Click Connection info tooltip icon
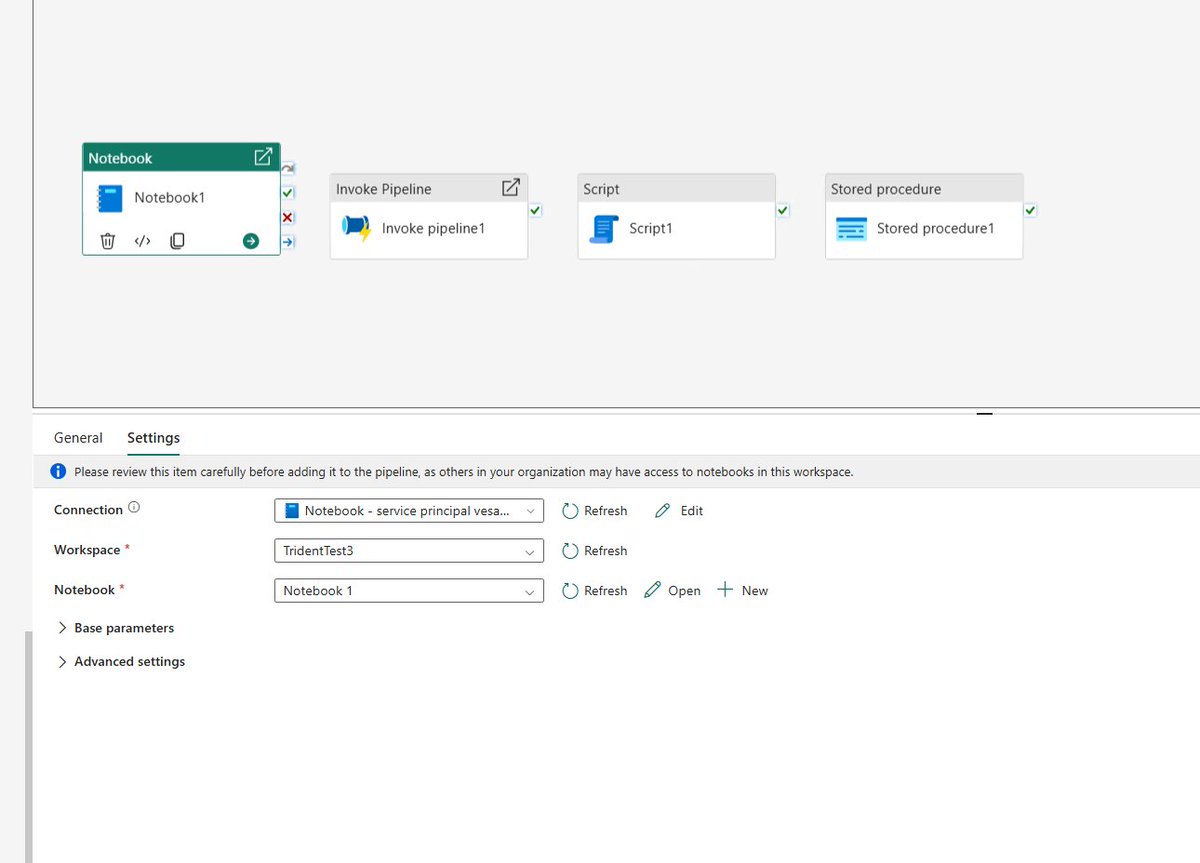 134,508
